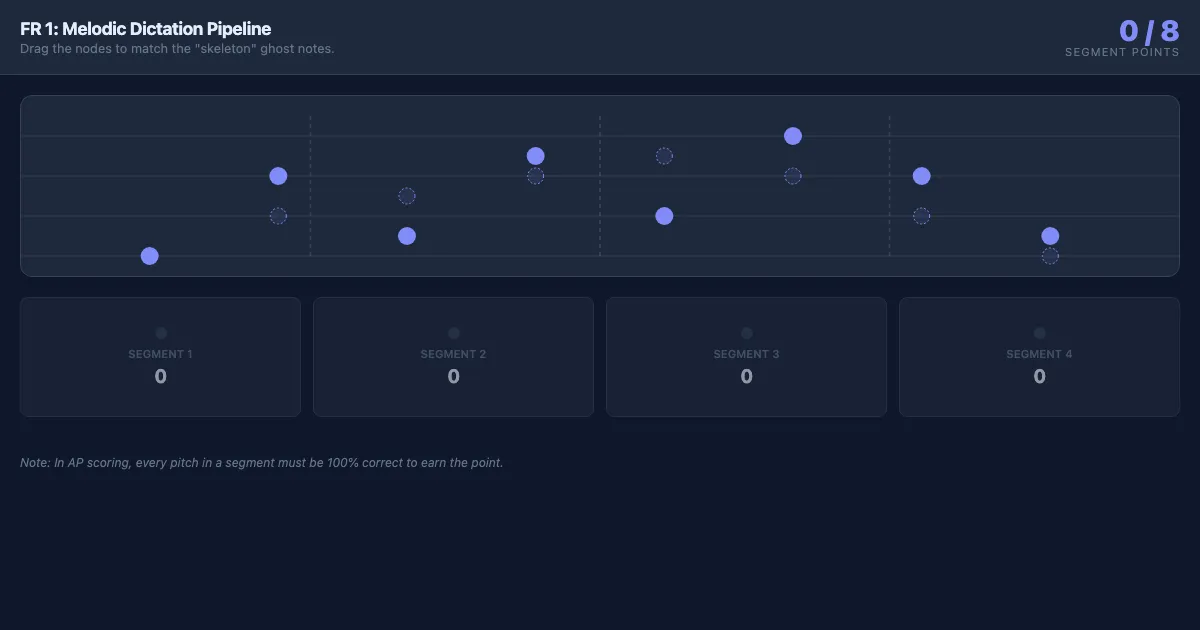Select the highest ghost note in measure three
This screenshot has width=1200, height=630.
tap(664, 156)
